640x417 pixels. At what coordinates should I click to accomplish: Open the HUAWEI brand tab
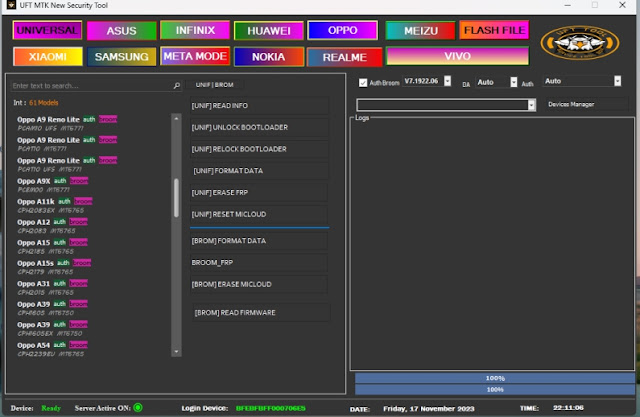point(269,31)
